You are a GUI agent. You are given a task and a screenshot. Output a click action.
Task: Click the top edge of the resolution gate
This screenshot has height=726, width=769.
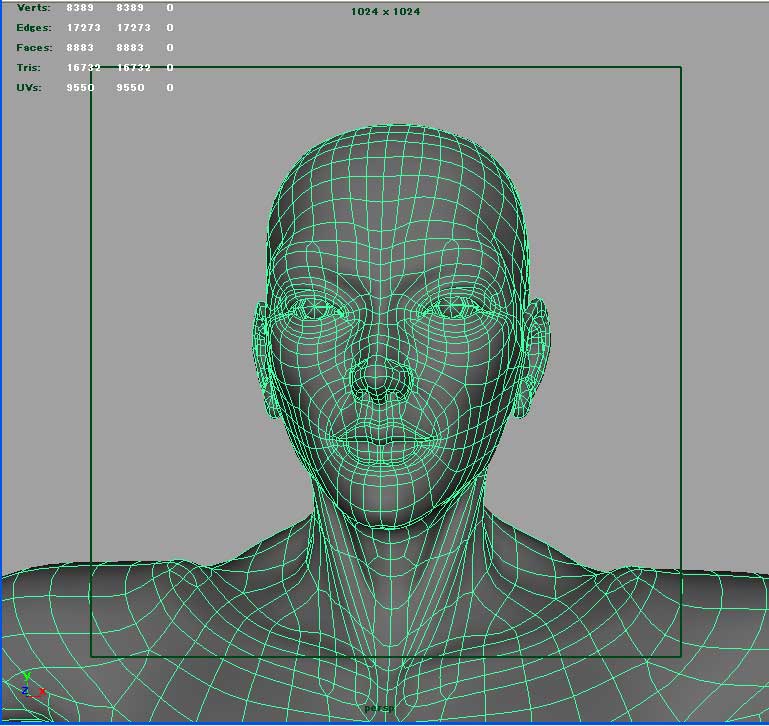pyautogui.click(x=385, y=67)
